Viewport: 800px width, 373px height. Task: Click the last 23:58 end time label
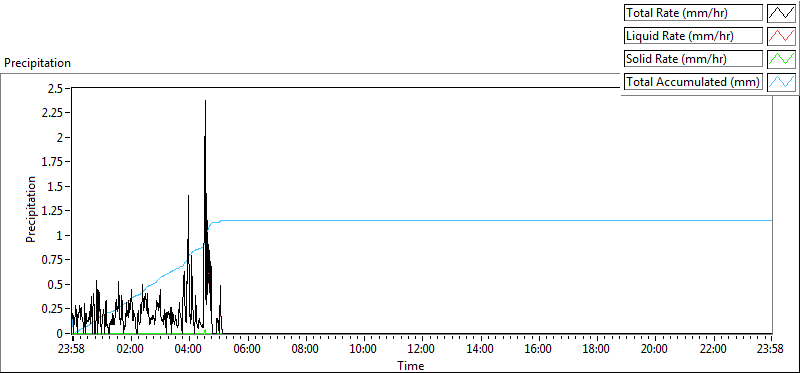tap(771, 350)
